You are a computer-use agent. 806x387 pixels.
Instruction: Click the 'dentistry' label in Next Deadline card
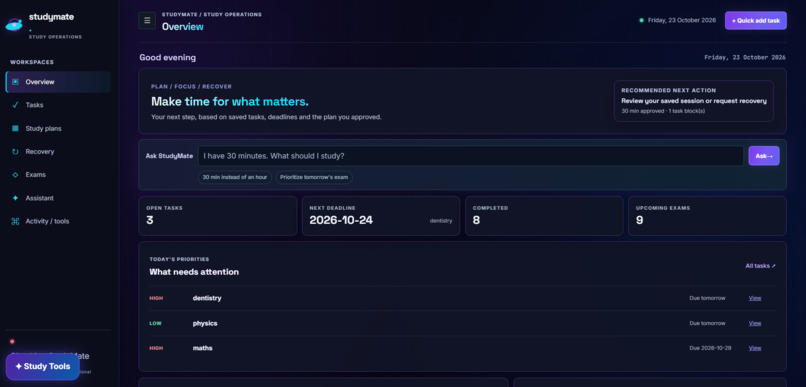(441, 221)
